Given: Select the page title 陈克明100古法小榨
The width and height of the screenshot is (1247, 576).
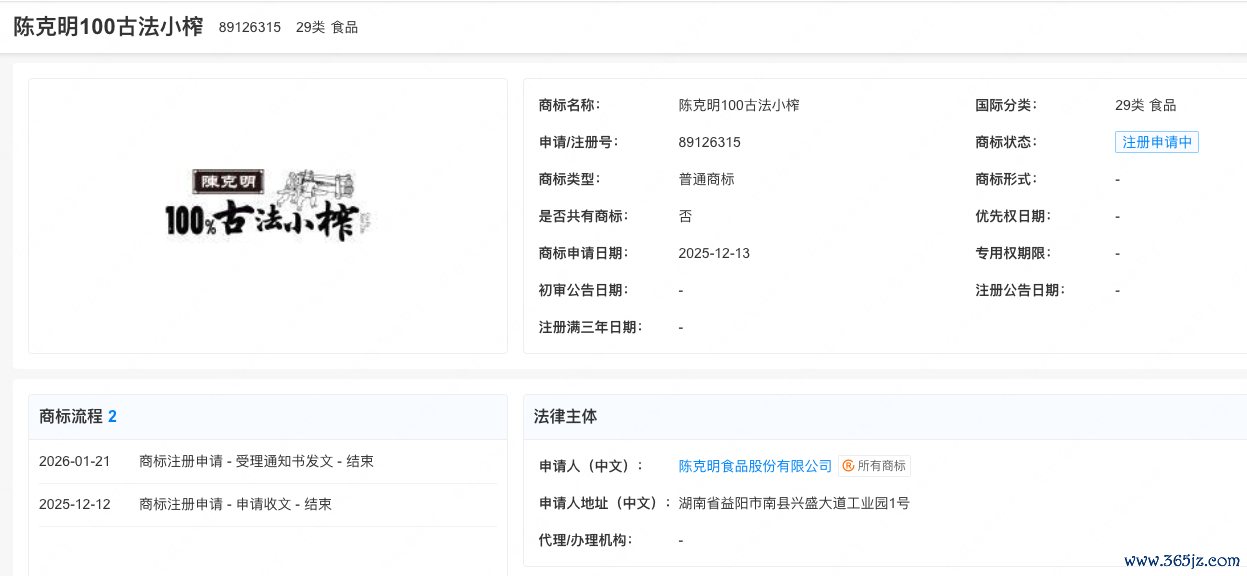Looking at the screenshot, I should 108,27.
